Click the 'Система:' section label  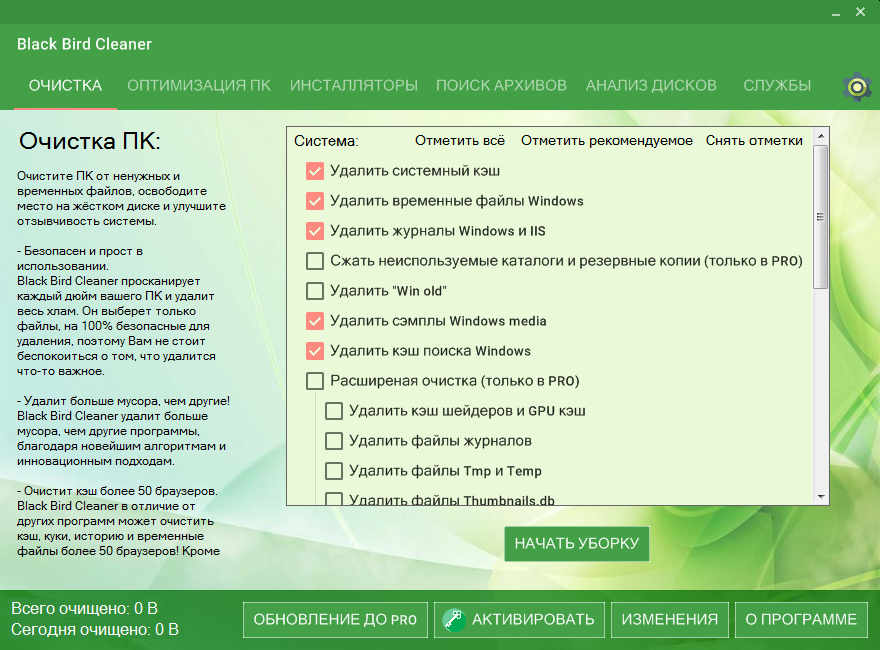[x=326, y=141]
